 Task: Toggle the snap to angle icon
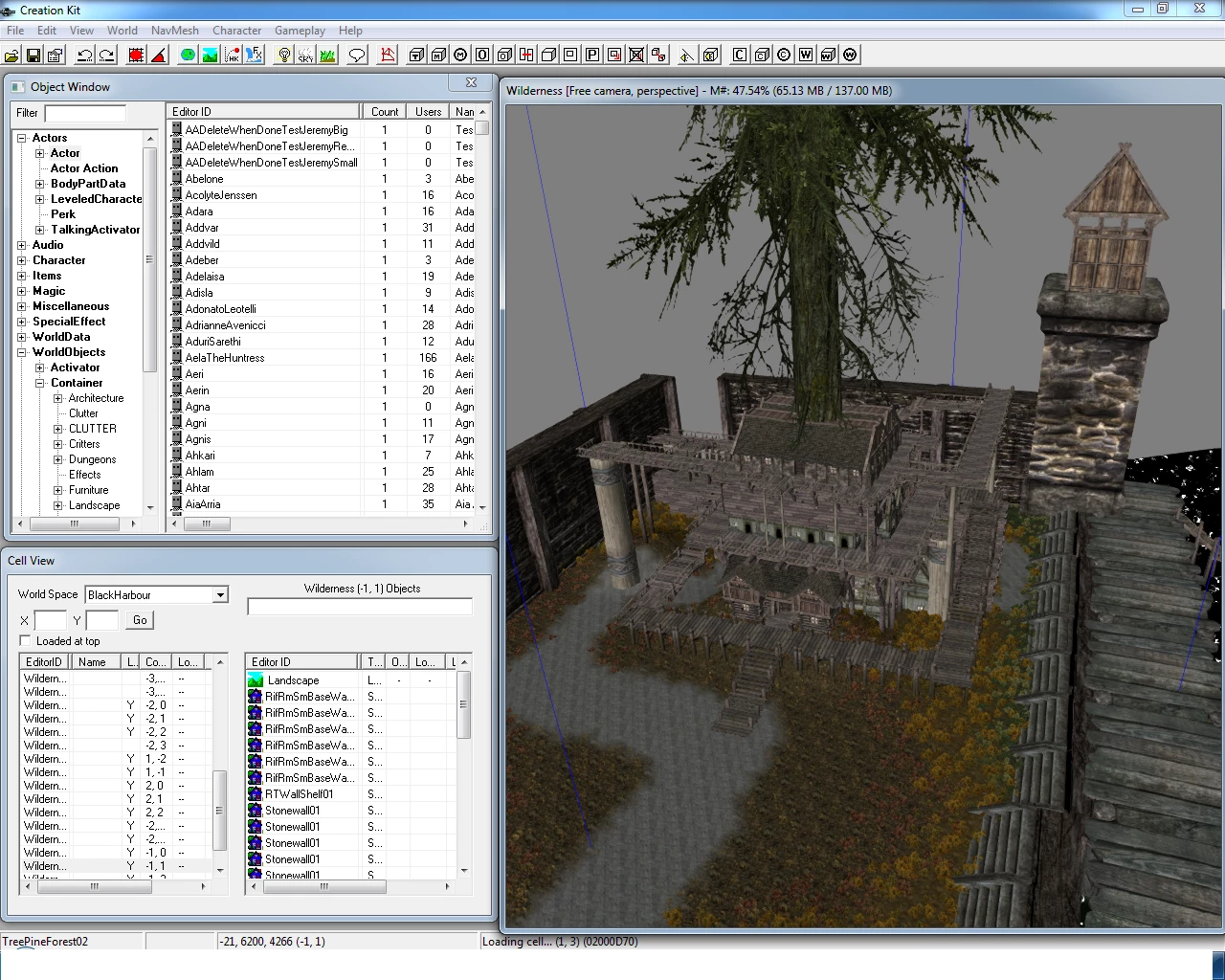(x=158, y=56)
